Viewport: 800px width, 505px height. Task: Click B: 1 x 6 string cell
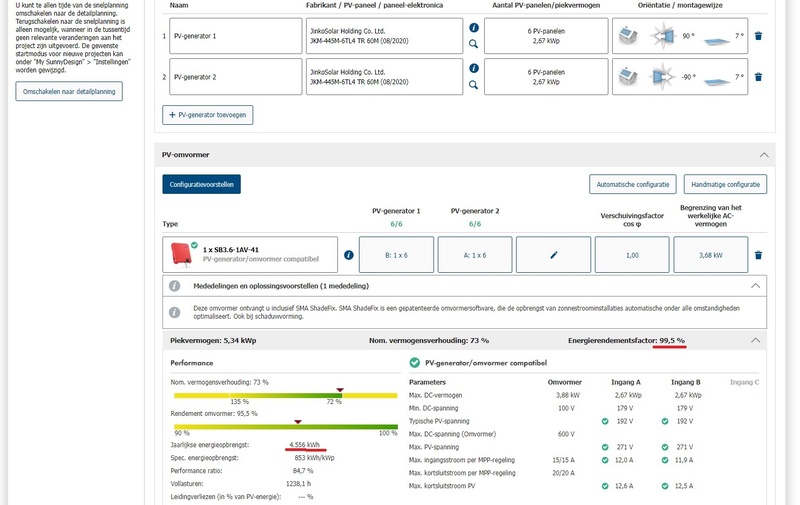tap(396, 255)
